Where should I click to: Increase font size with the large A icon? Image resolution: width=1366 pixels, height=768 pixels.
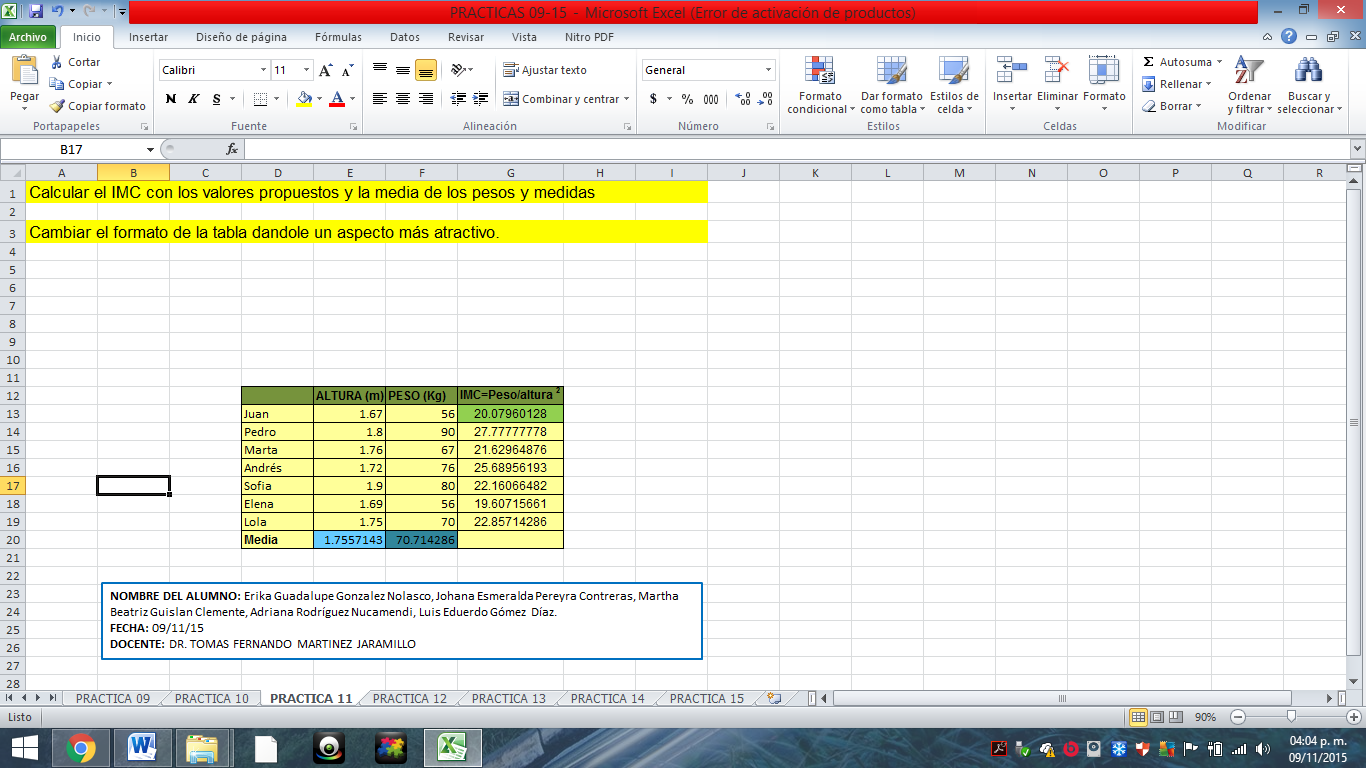[325, 70]
